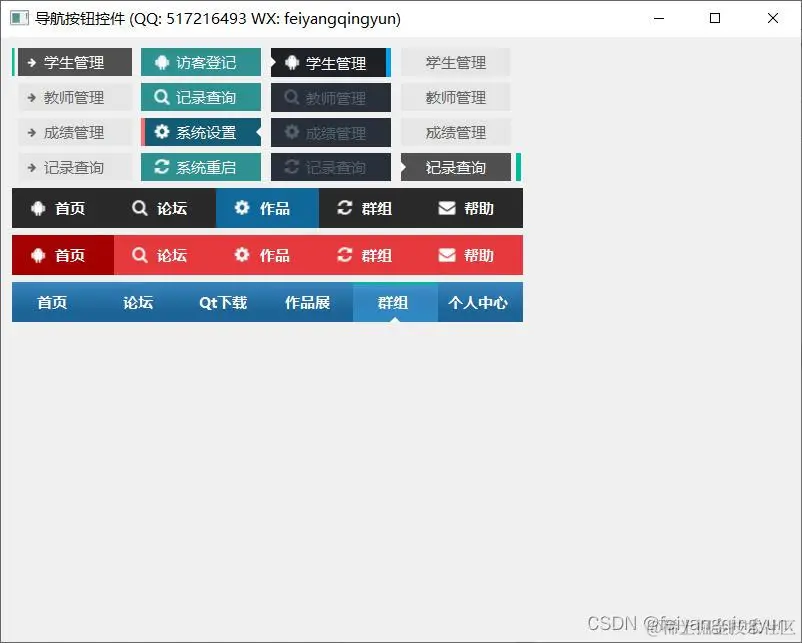The height and width of the screenshot is (643, 802).
Task: Expand the 教师管理 arrow button
Action: coord(72,97)
